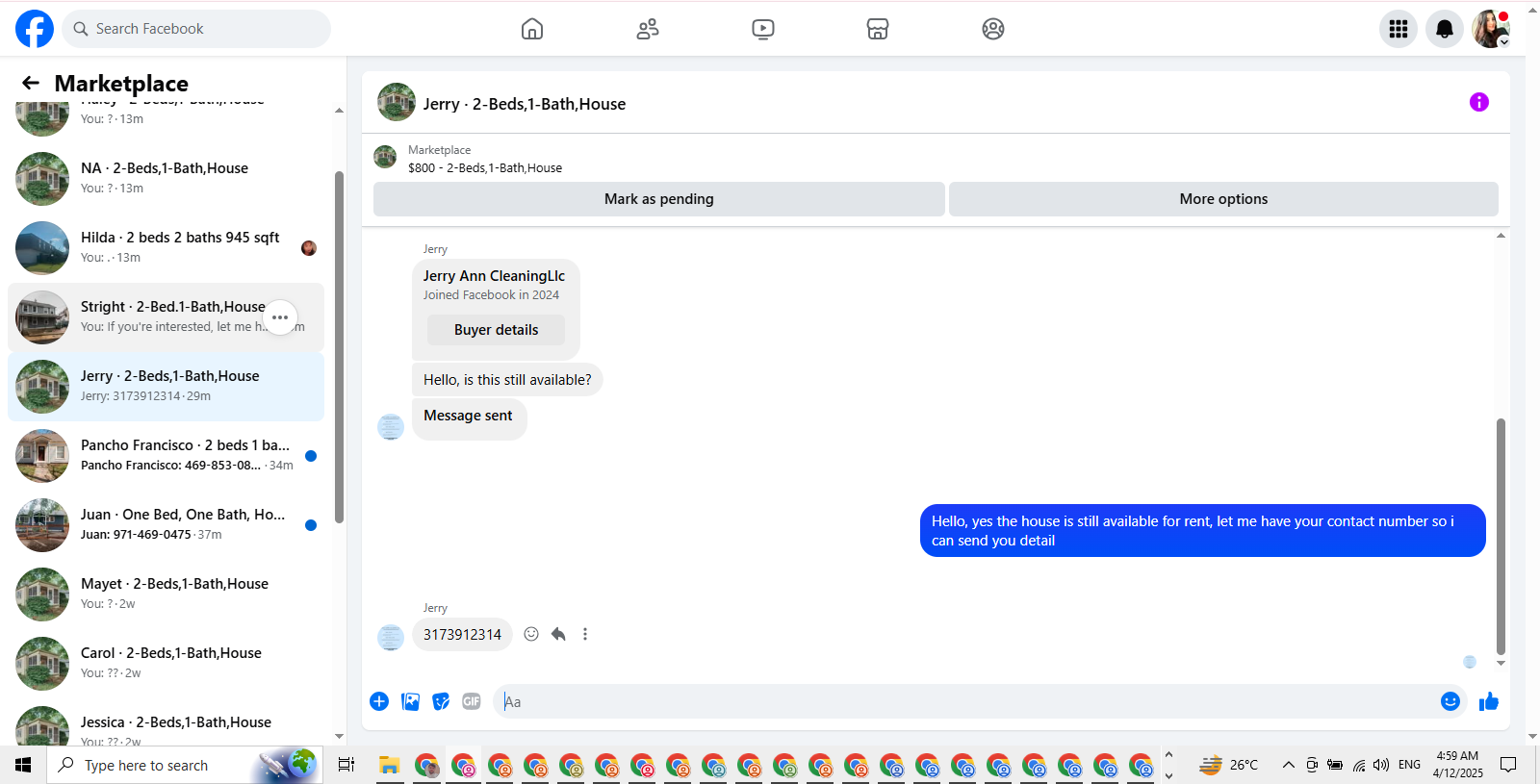1540x784 pixels.
Task: Switch the ENG input language indicator
Action: (1409, 765)
